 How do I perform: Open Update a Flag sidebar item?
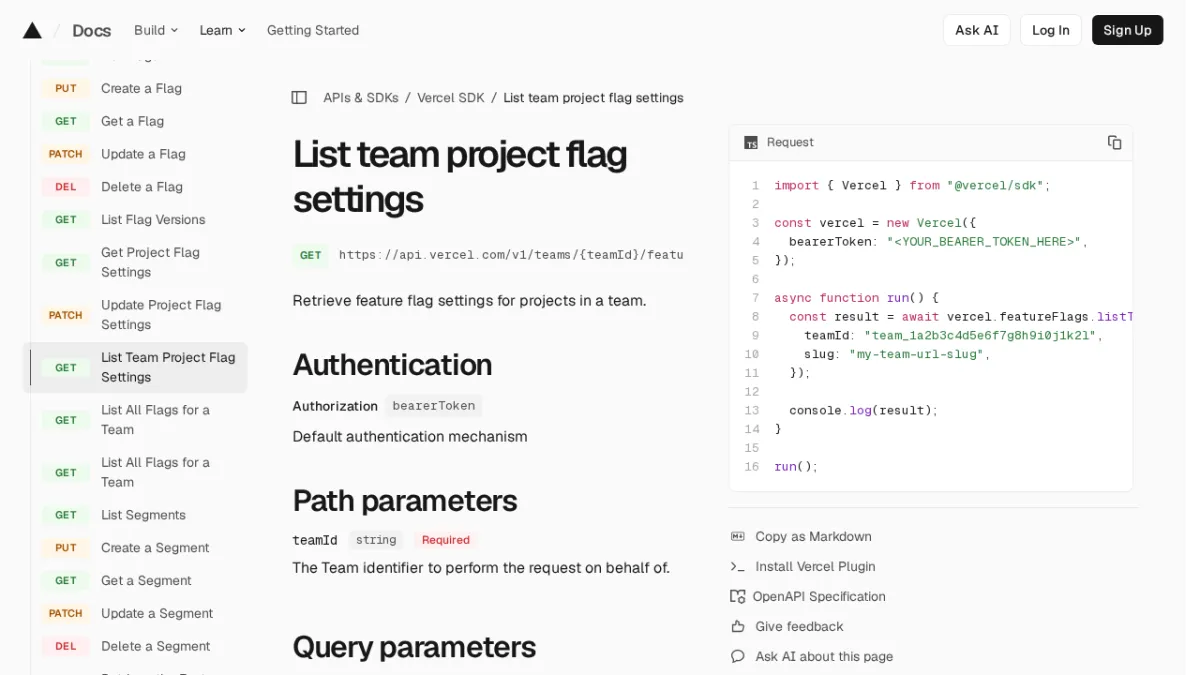(135, 154)
